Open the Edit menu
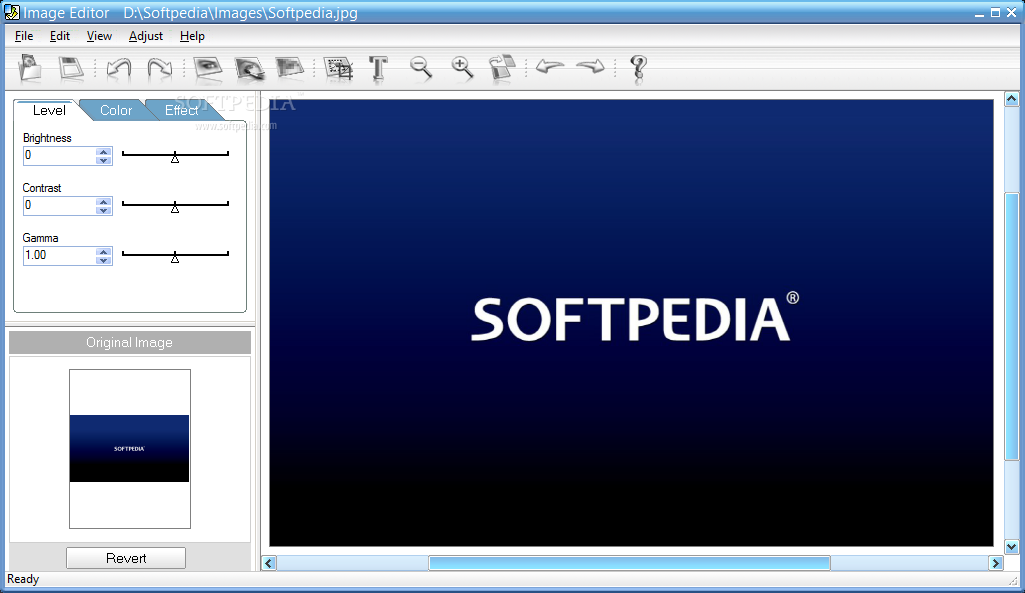This screenshot has height=593, width=1025. [x=59, y=36]
